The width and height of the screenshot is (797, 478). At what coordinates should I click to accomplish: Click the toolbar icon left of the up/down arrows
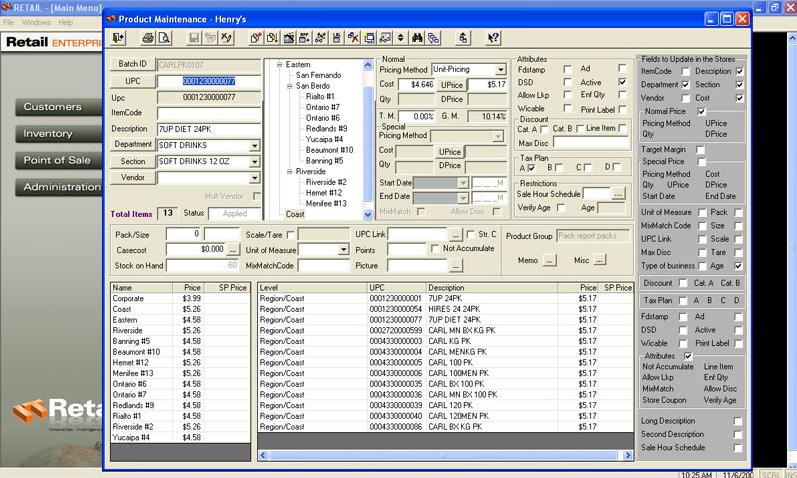pos(385,38)
